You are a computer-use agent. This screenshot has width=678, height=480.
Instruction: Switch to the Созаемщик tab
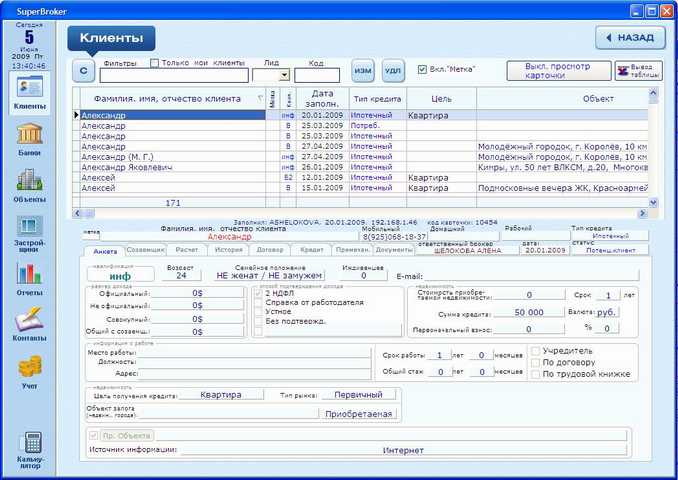145,250
